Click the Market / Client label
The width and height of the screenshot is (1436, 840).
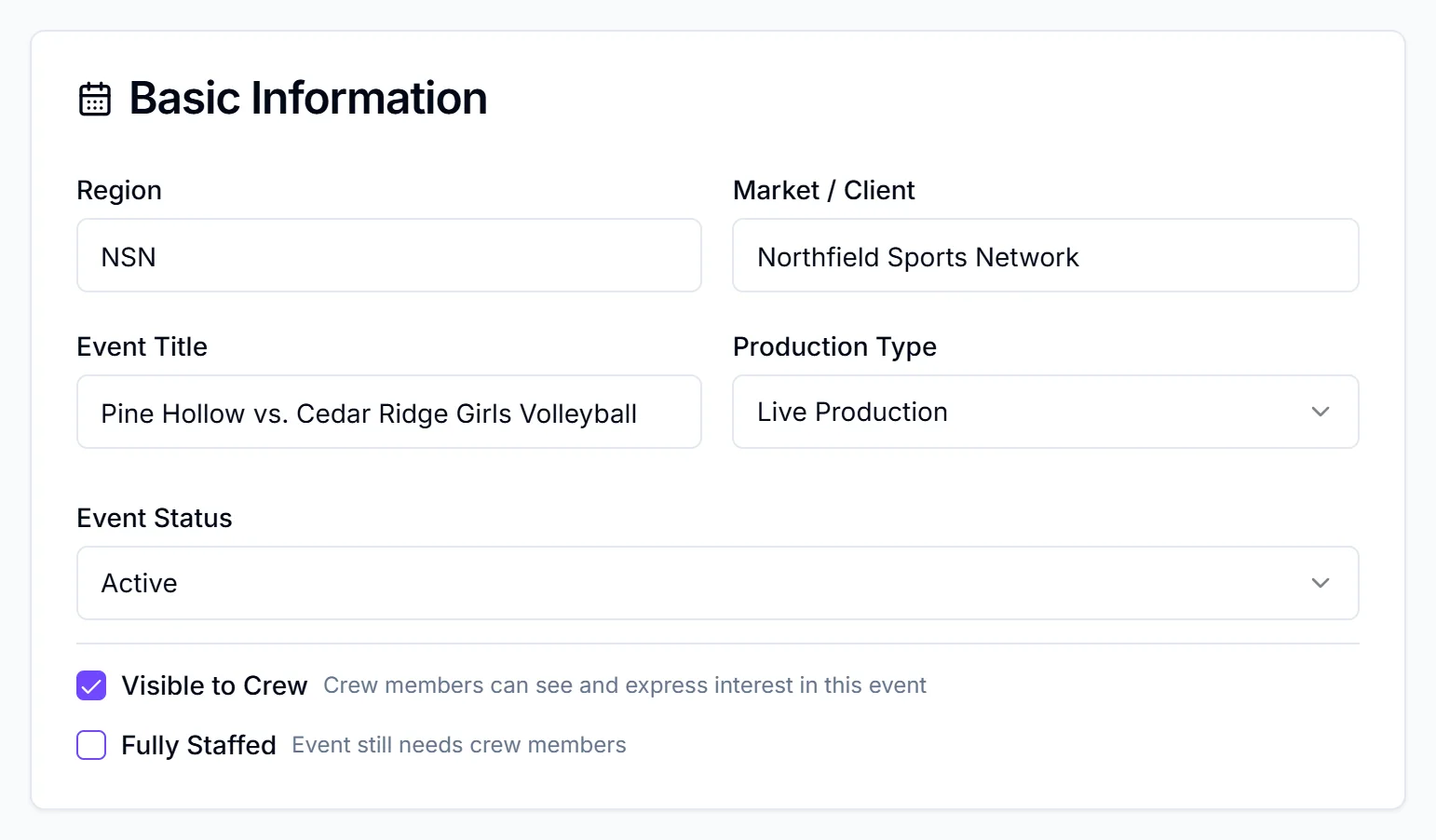(x=824, y=190)
